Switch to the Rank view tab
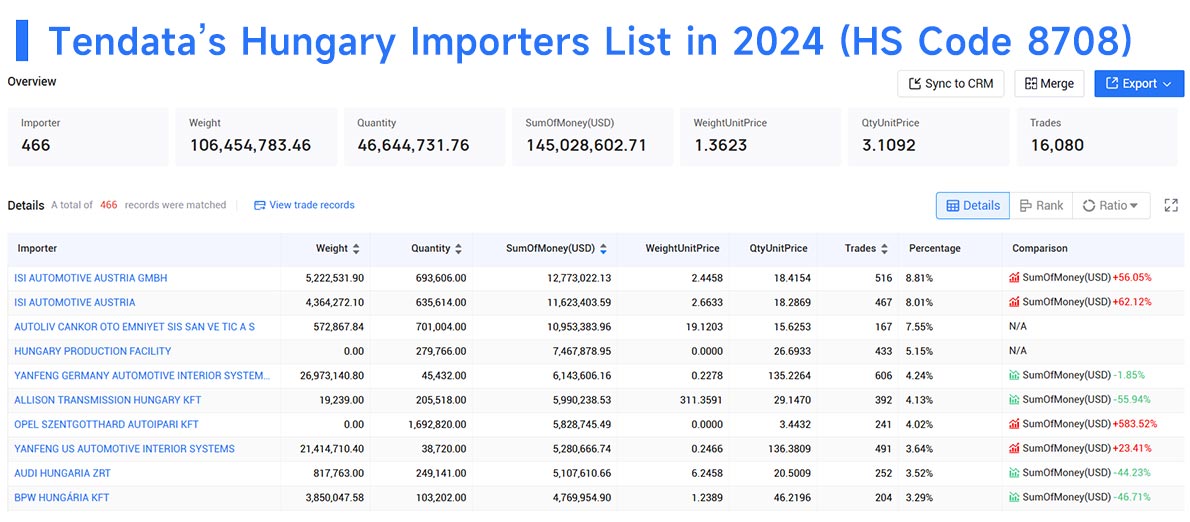 [x=1041, y=206]
